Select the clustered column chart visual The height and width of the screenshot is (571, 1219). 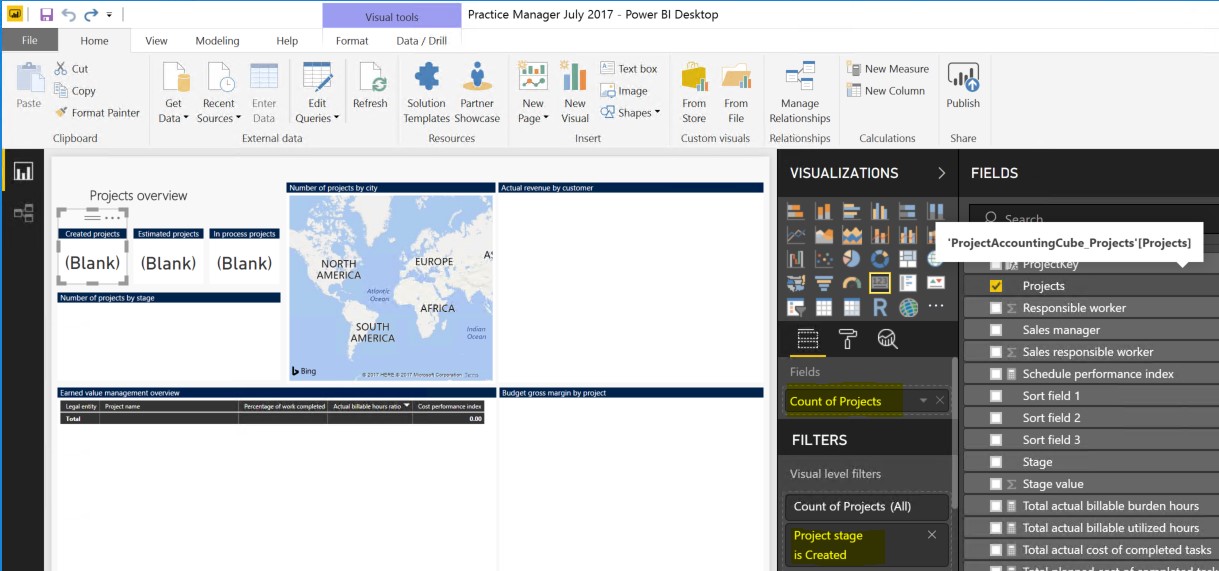[x=880, y=211]
